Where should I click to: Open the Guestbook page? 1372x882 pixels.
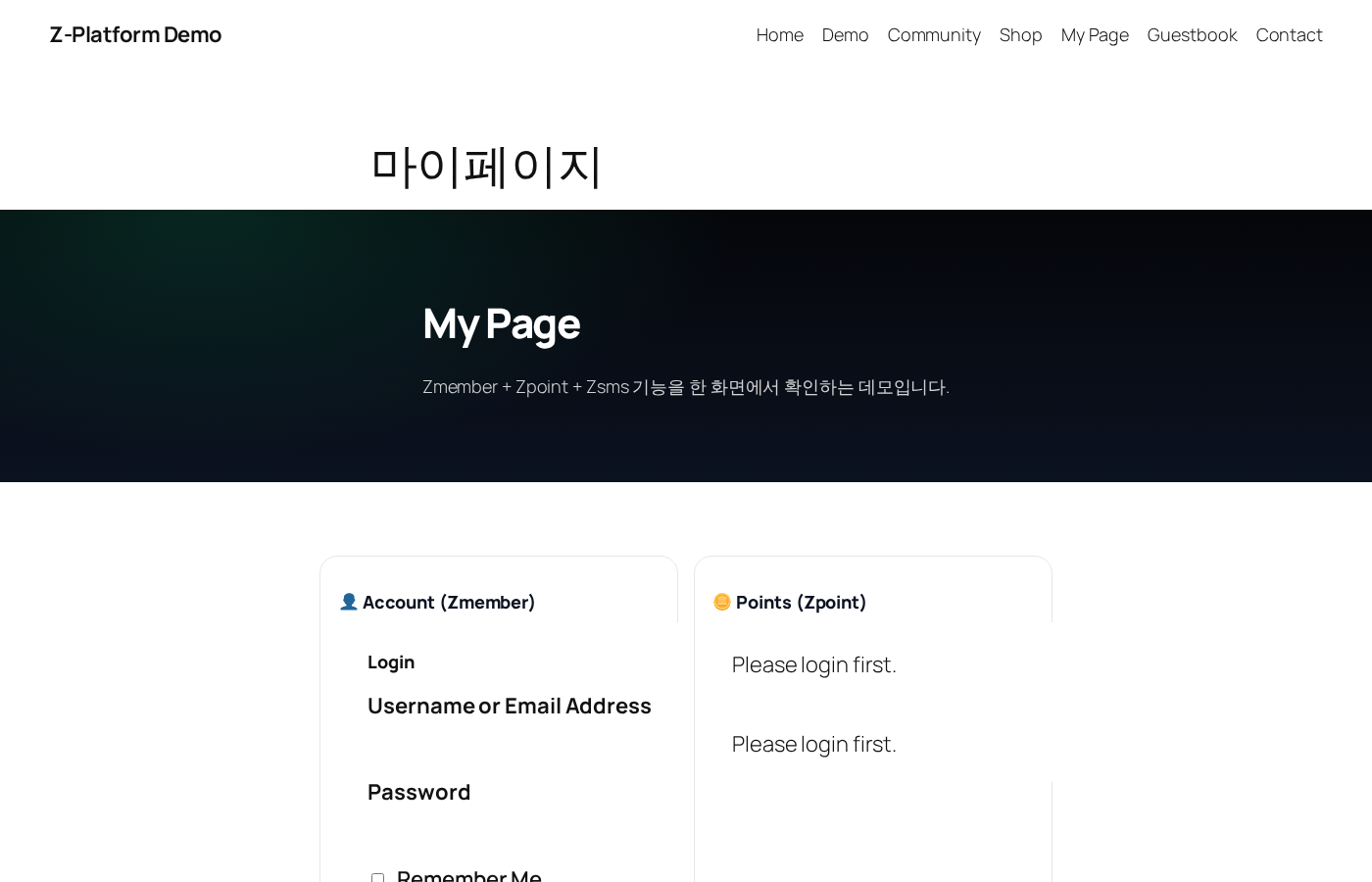tap(1192, 34)
